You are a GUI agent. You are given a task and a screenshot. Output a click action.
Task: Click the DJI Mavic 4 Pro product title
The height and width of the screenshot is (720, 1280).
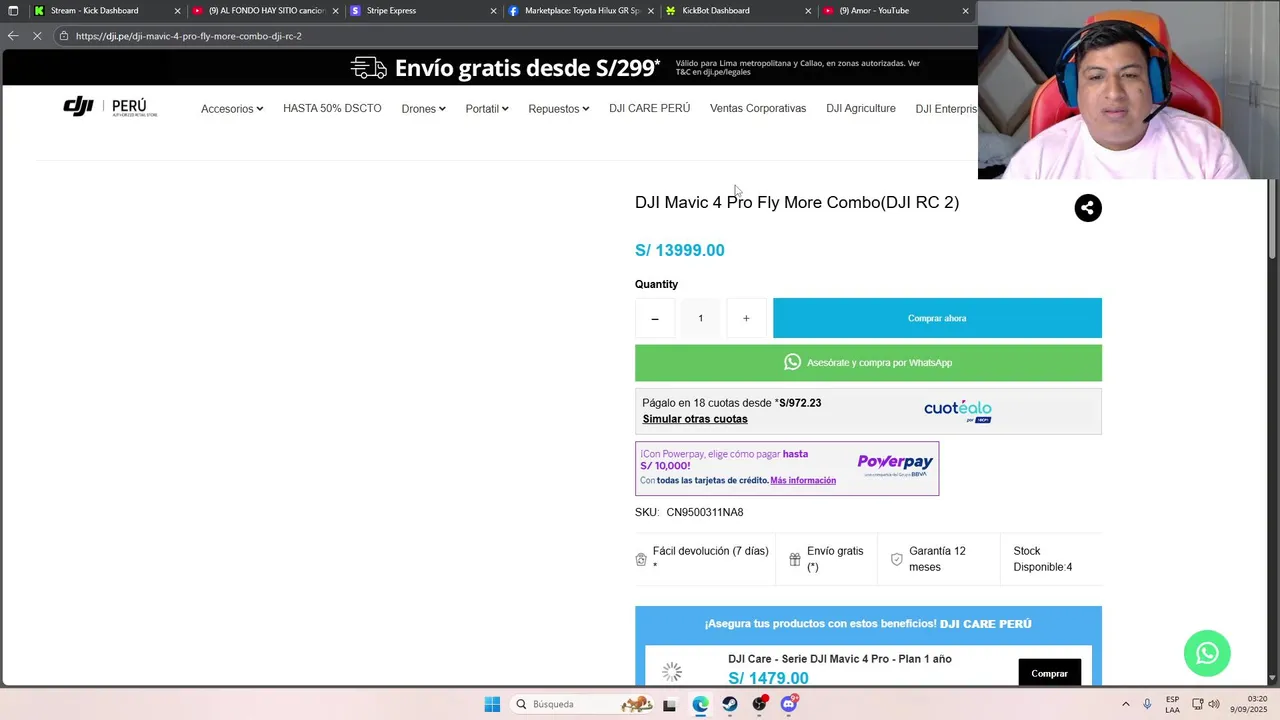tap(797, 202)
